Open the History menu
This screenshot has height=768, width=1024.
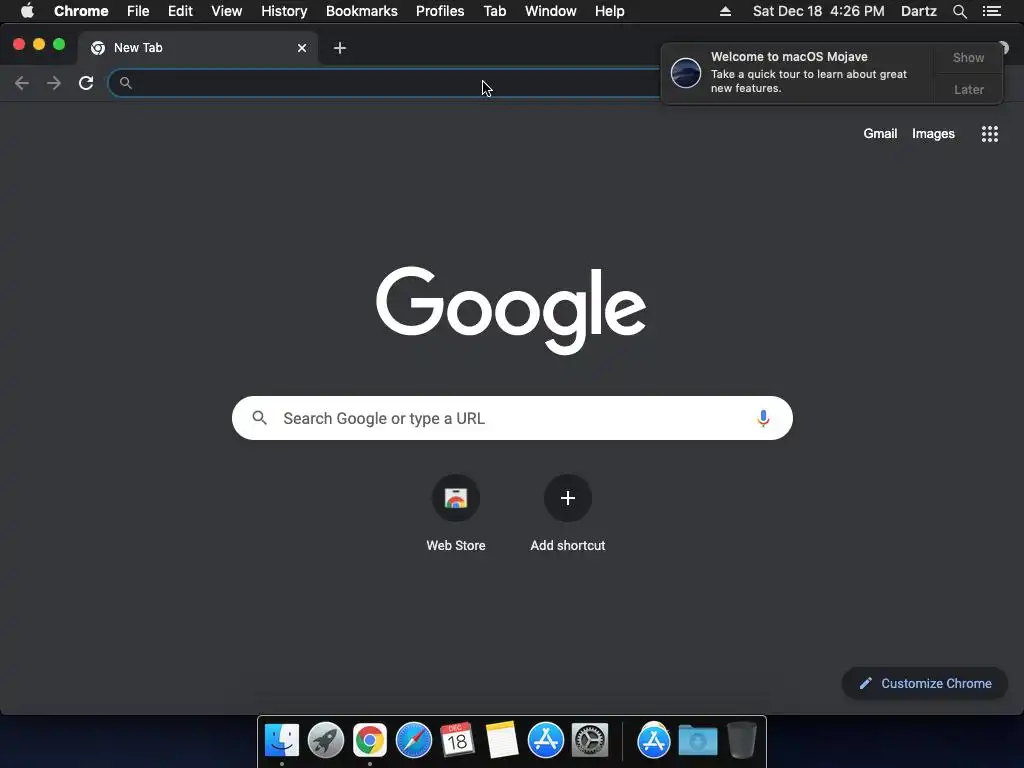(x=284, y=11)
